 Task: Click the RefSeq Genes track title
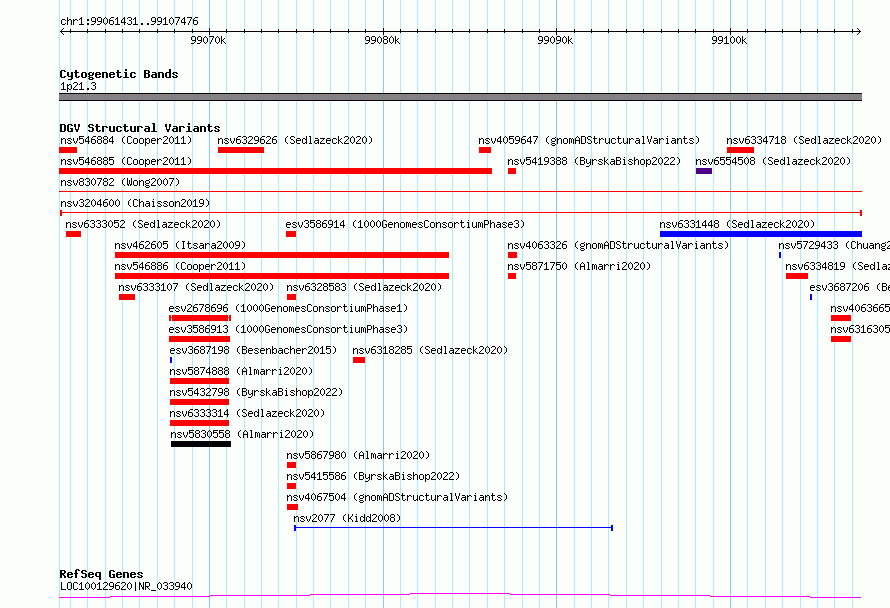click(101, 574)
